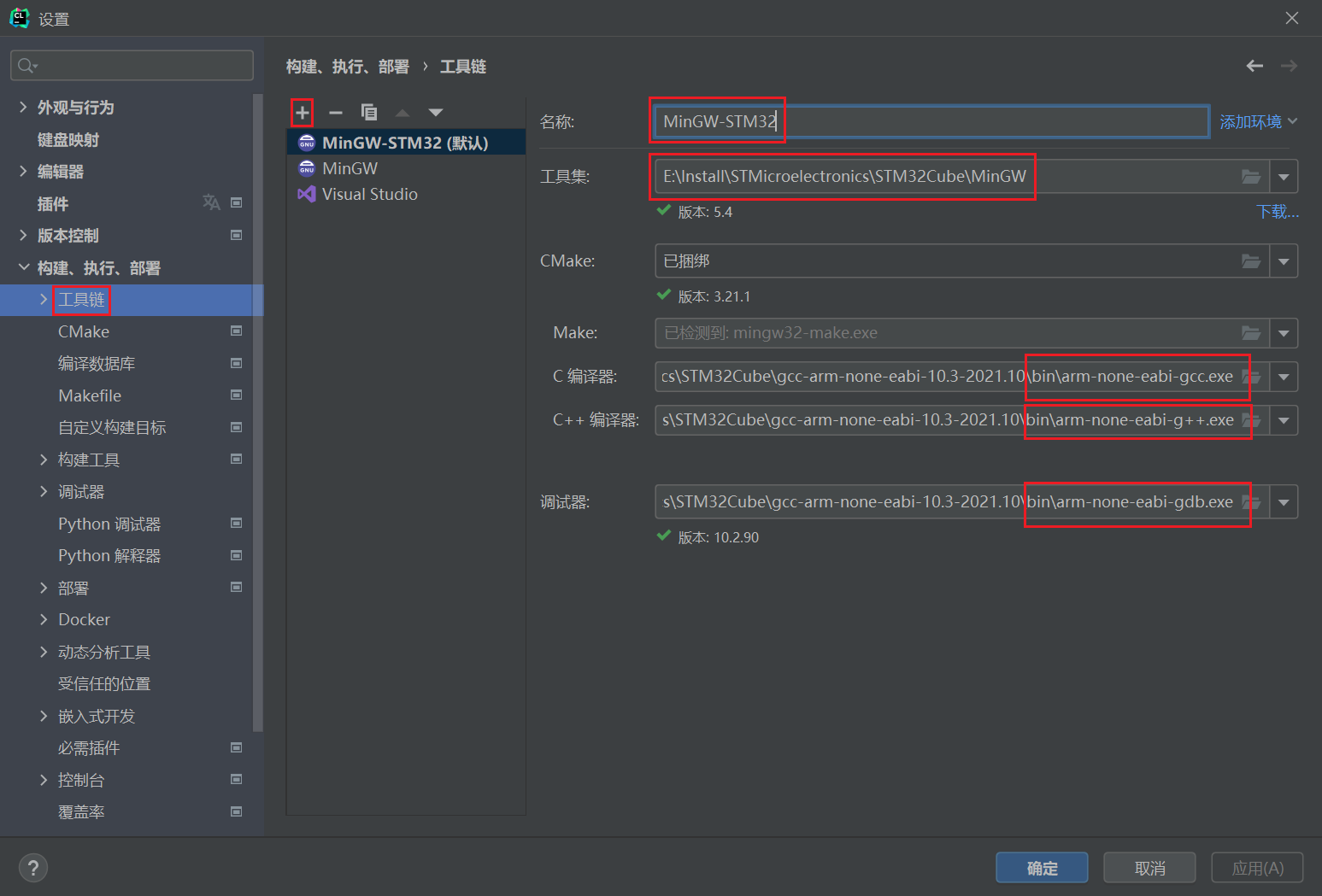Open C compiler dropdown arrow
The height and width of the screenshot is (896, 1322).
(1284, 377)
